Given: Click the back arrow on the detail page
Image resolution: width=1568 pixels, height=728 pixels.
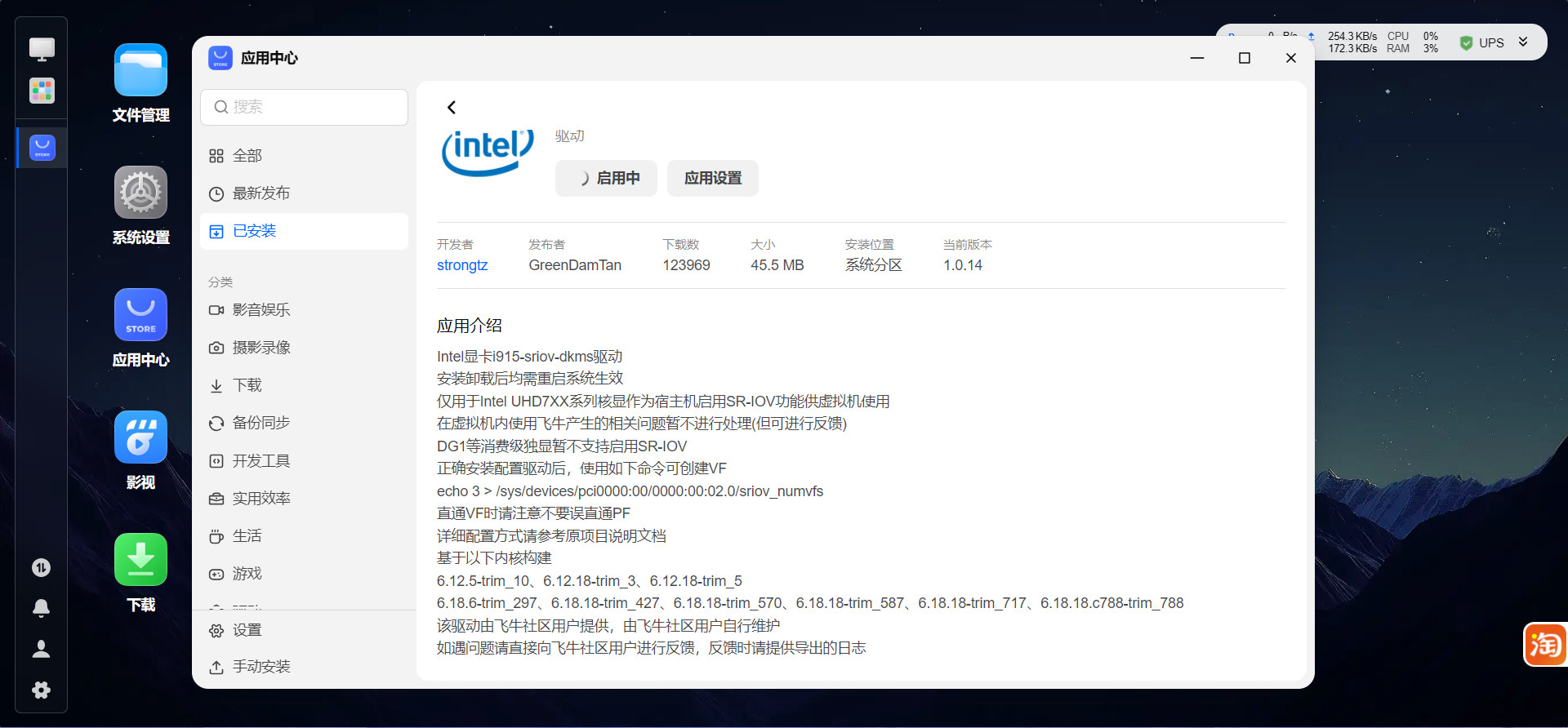Looking at the screenshot, I should (x=451, y=108).
